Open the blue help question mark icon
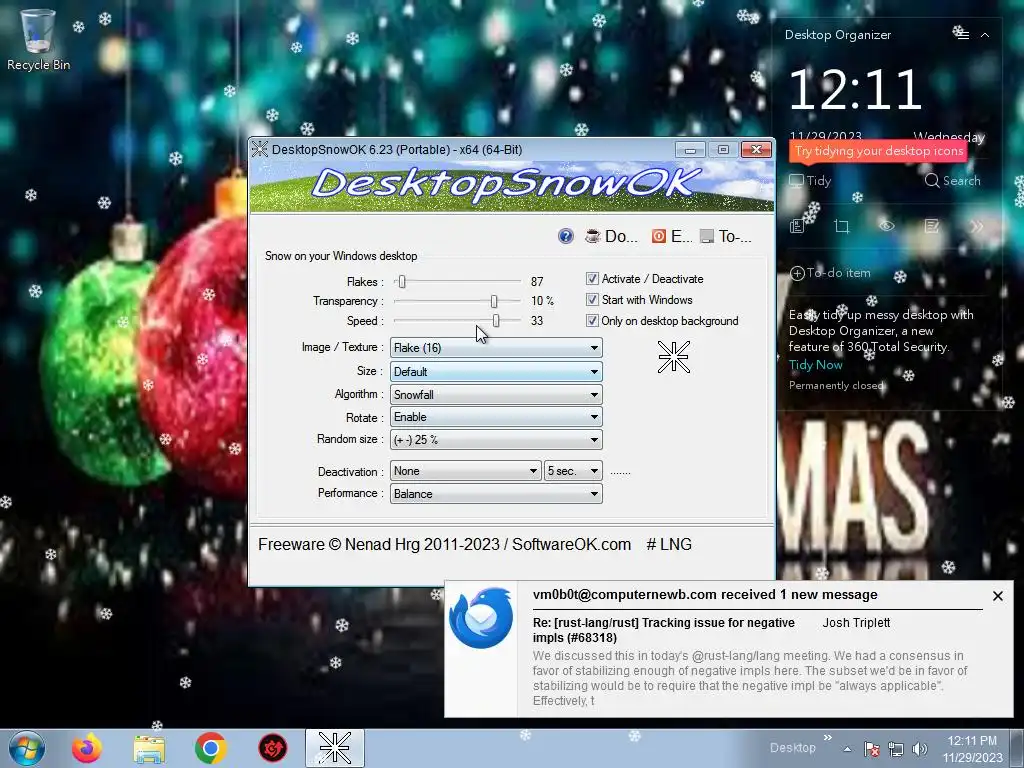The height and width of the screenshot is (768, 1024). 566,236
